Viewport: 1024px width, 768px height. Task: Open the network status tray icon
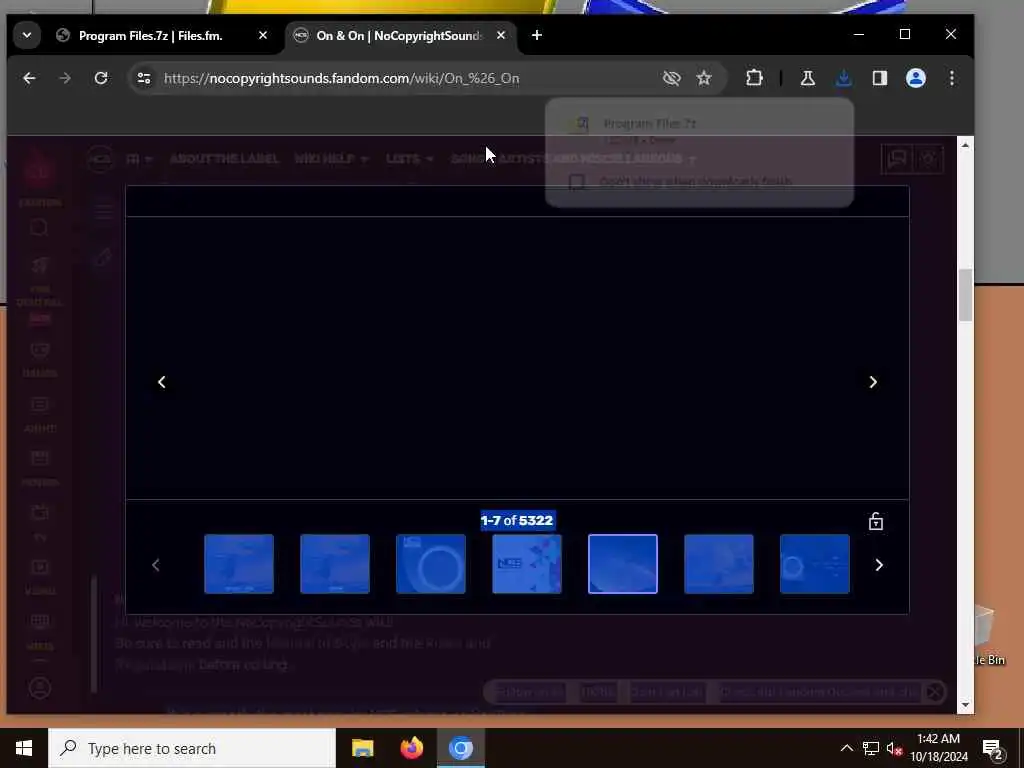(871, 748)
